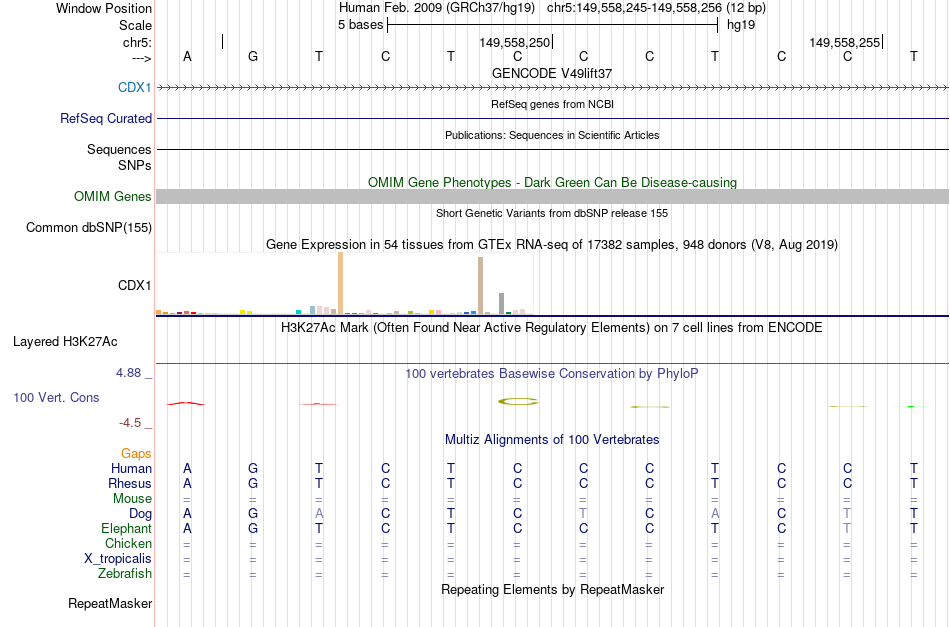950x627 pixels.
Task: Click the red PhyloP conservation mark under base A
Action: pos(186,403)
